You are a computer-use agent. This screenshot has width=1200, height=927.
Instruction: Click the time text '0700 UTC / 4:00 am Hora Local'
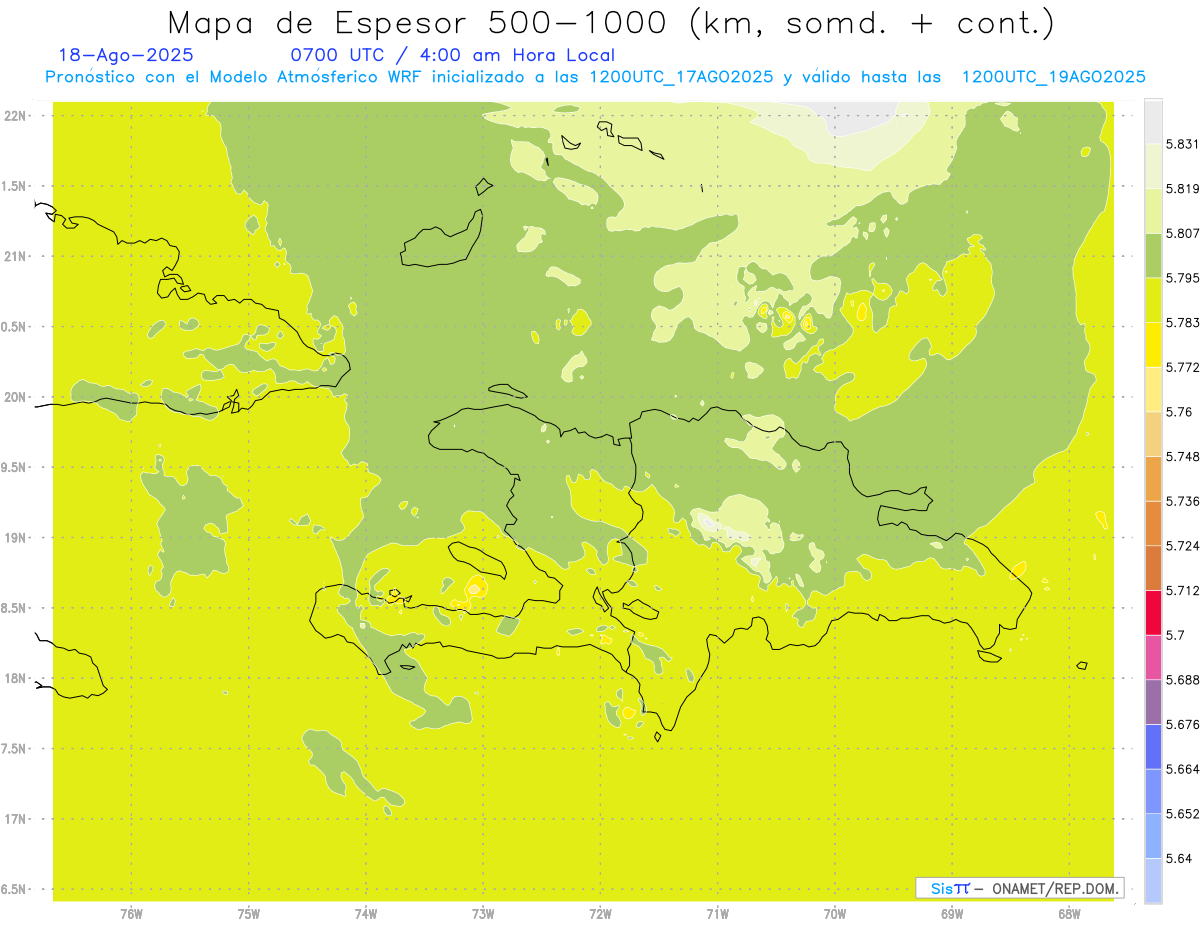(453, 56)
